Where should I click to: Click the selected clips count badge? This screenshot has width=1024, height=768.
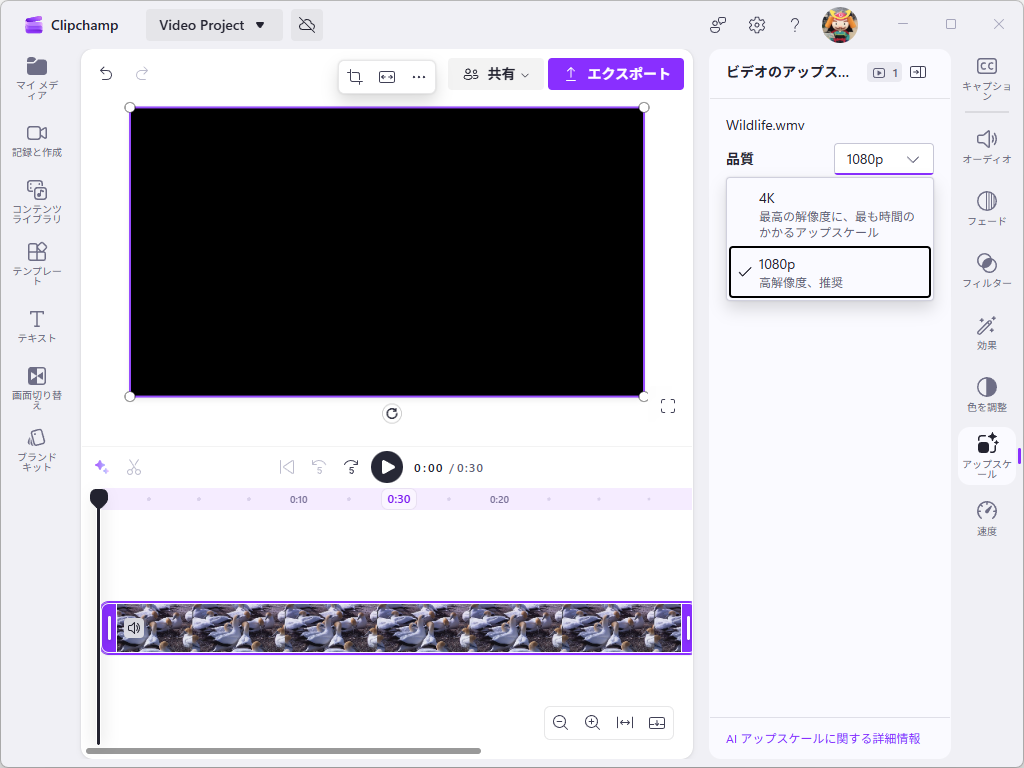coord(884,72)
